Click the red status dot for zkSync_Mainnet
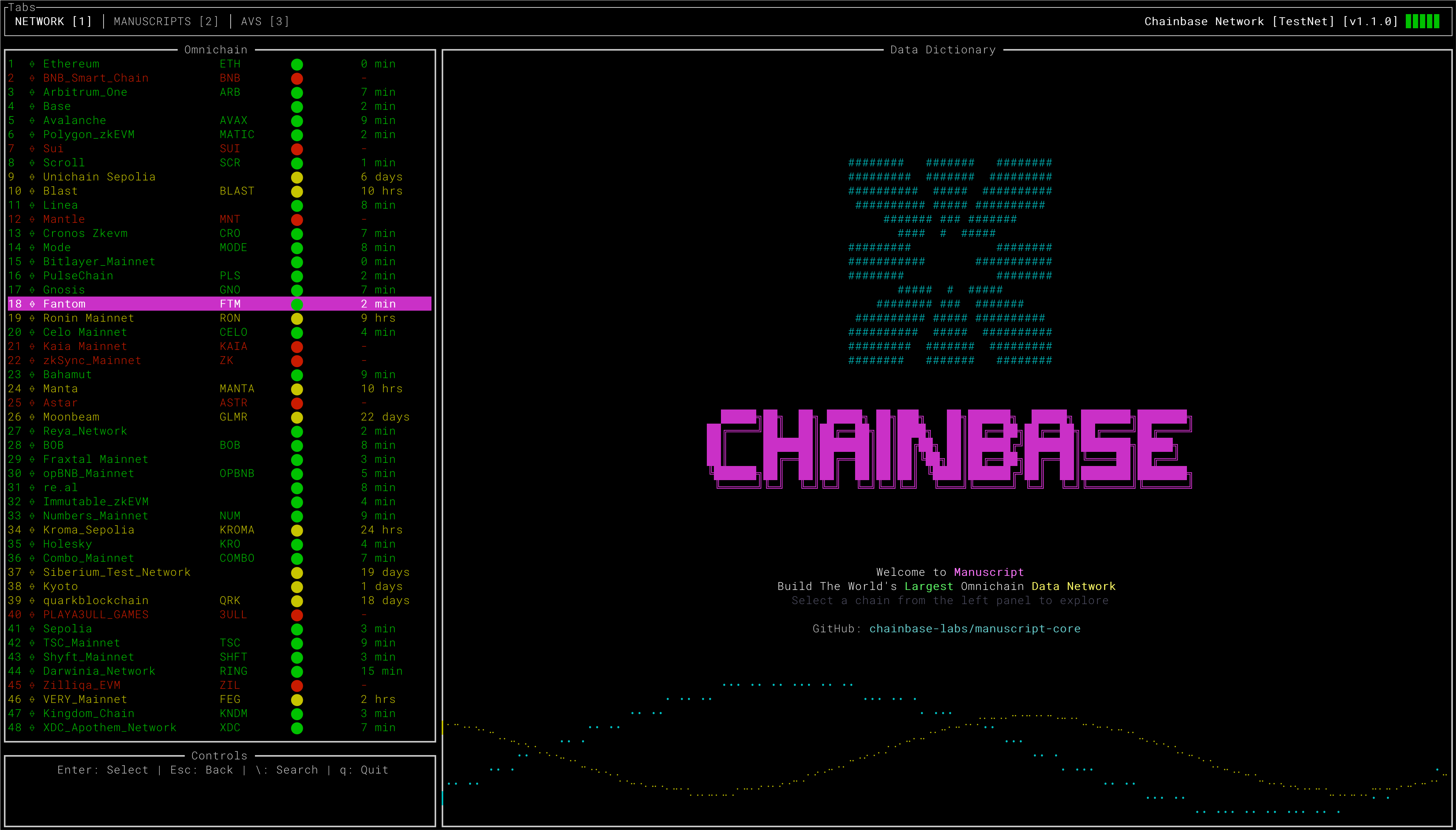Viewport: 1456px width, 830px height. coord(297,361)
